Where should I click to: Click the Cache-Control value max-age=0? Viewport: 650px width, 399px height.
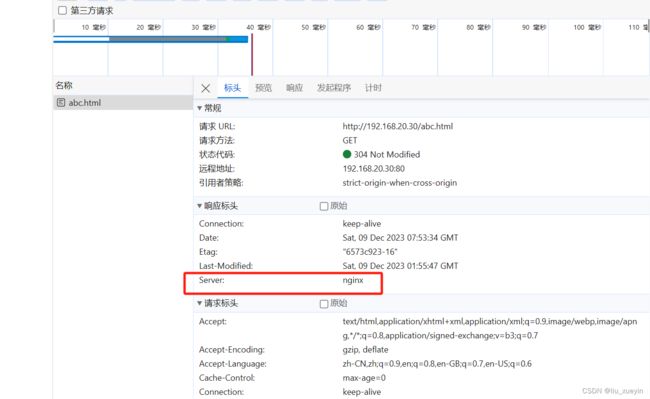tap(364, 378)
